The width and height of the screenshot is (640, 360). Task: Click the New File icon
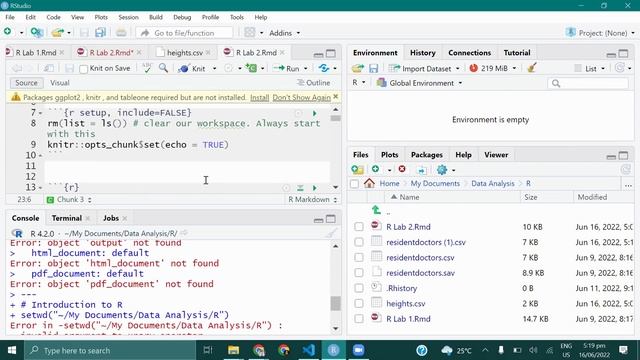[x=8, y=32]
